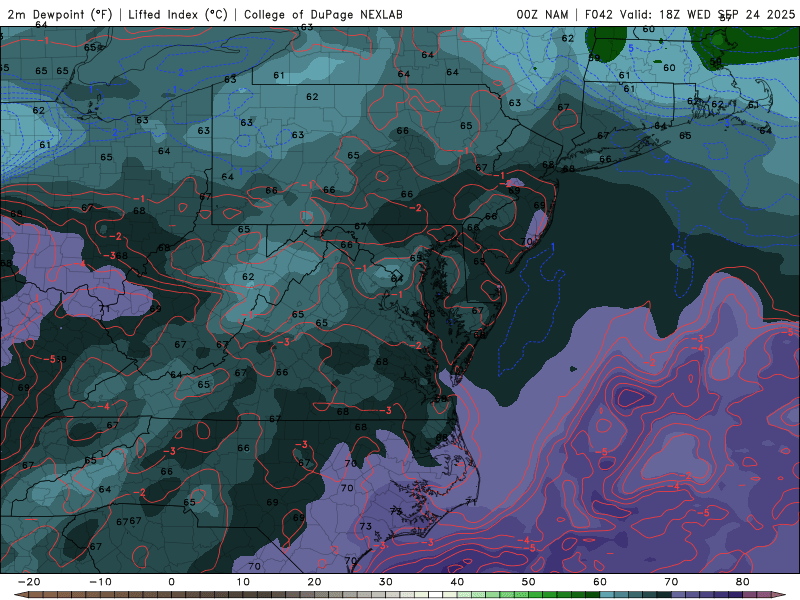Viewport: 800px width, 600px height.
Task: Click the '70' dewpoint value on New Jersey coast
Action: [x=528, y=241]
